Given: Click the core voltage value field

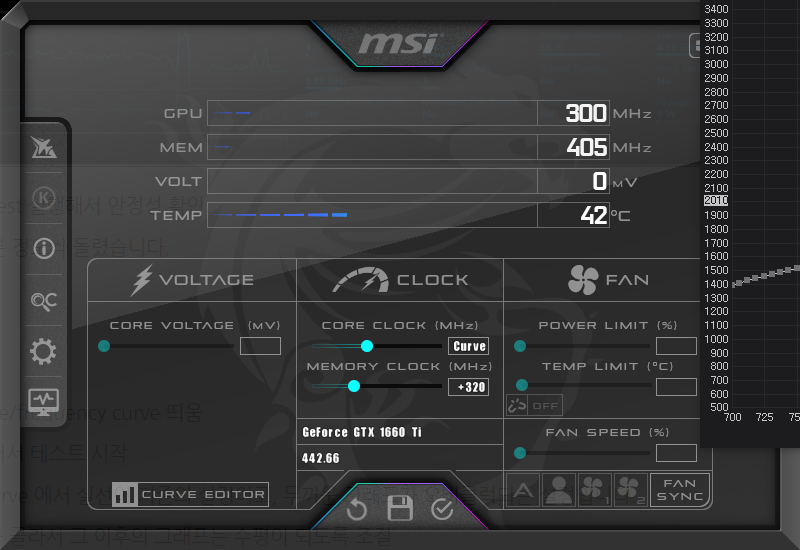Looking at the screenshot, I should pyautogui.click(x=260, y=346).
